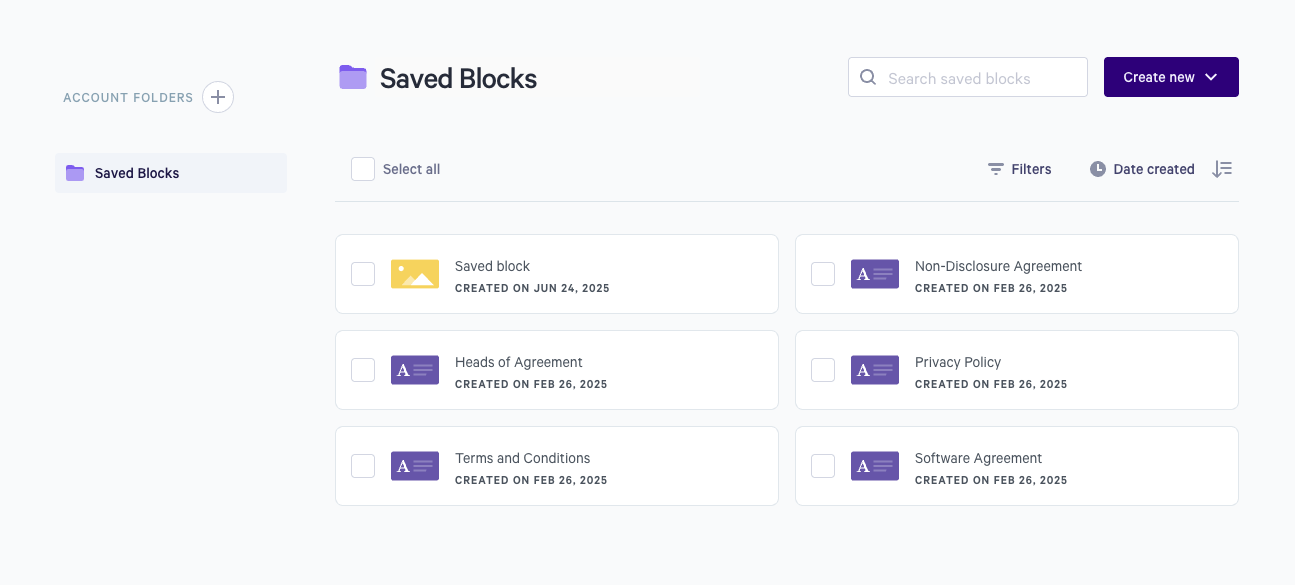Click the text block icon for Privacy Policy
Screen dimensions: 1295x585
[x=875, y=370]
